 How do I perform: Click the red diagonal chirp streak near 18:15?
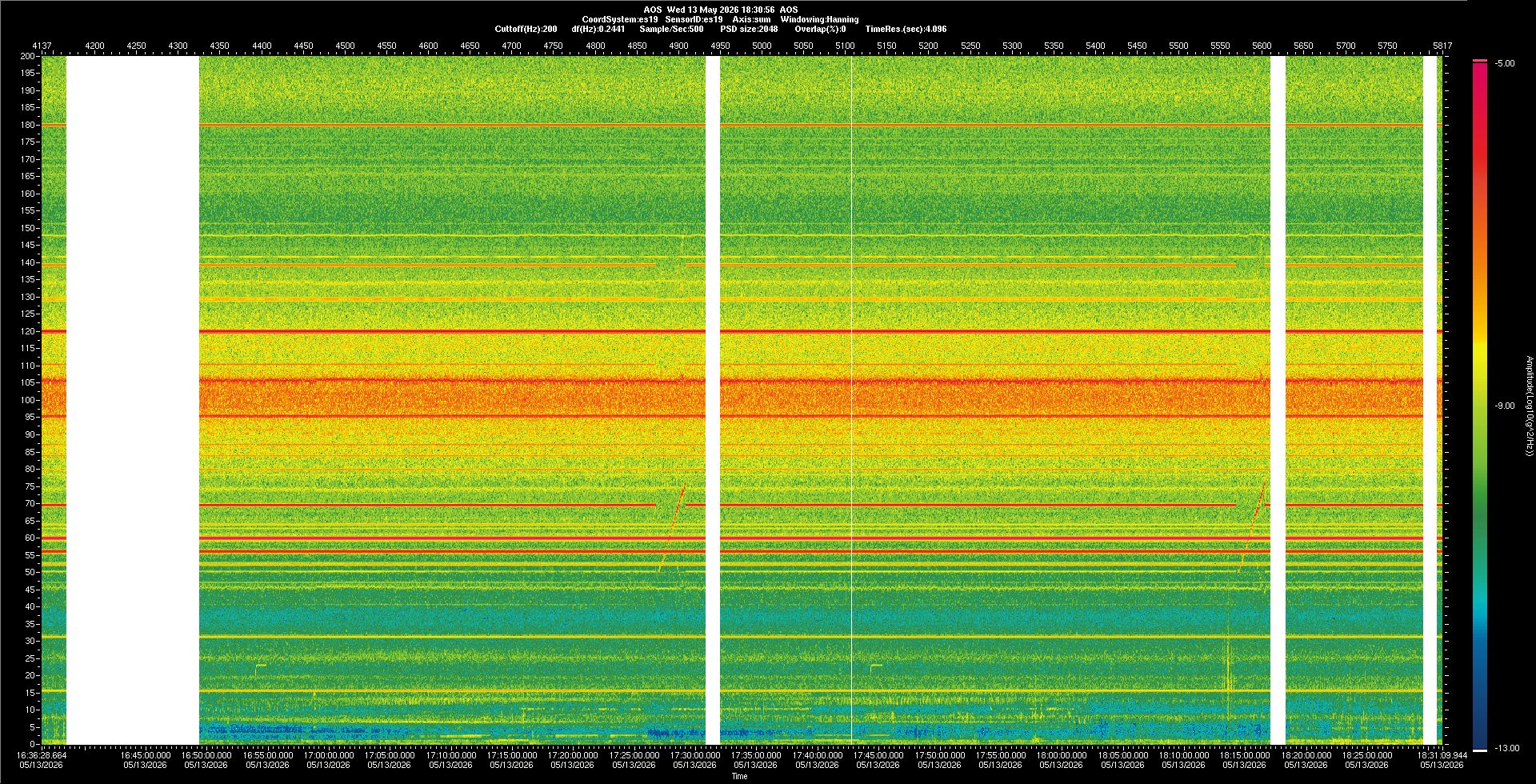tap(1252, 526)
